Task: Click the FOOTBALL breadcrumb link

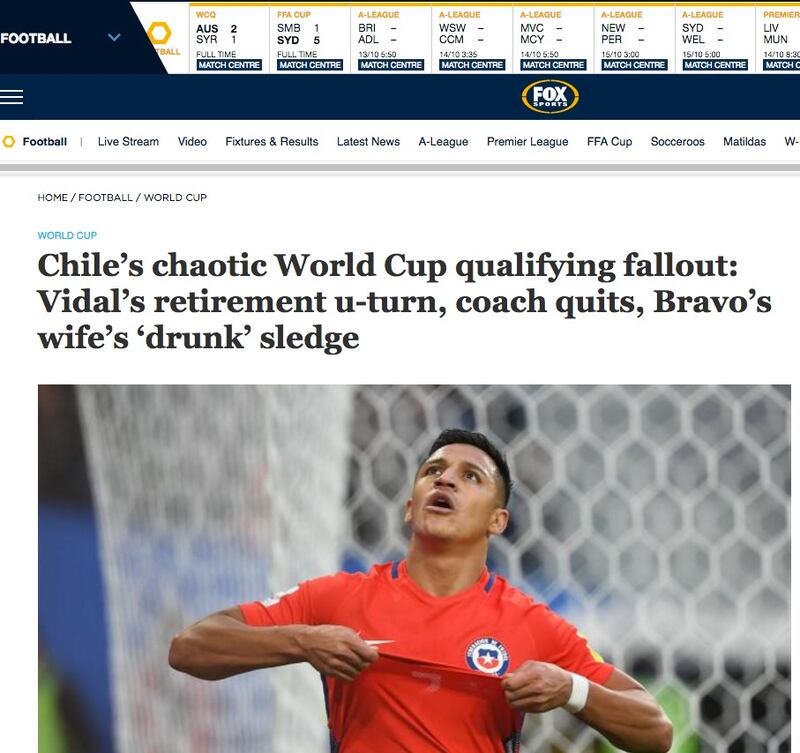Action: [x=105, y=197]
